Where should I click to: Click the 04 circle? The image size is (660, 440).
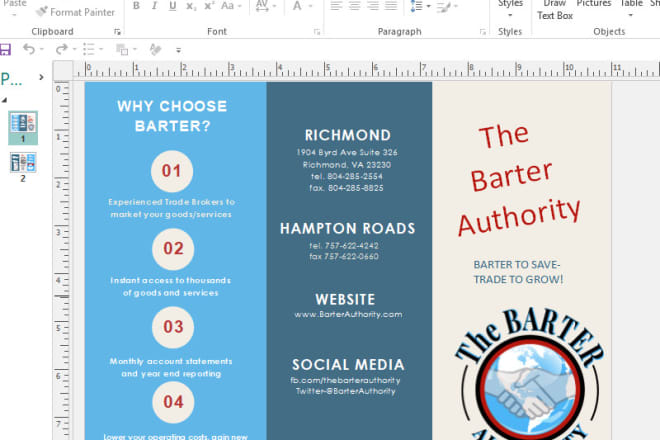pos(173,402)
